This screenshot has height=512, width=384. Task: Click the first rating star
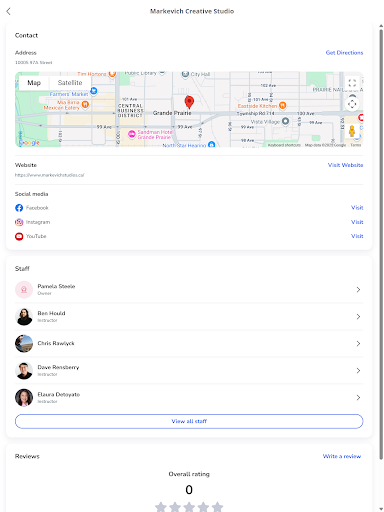tap(161, 507)
